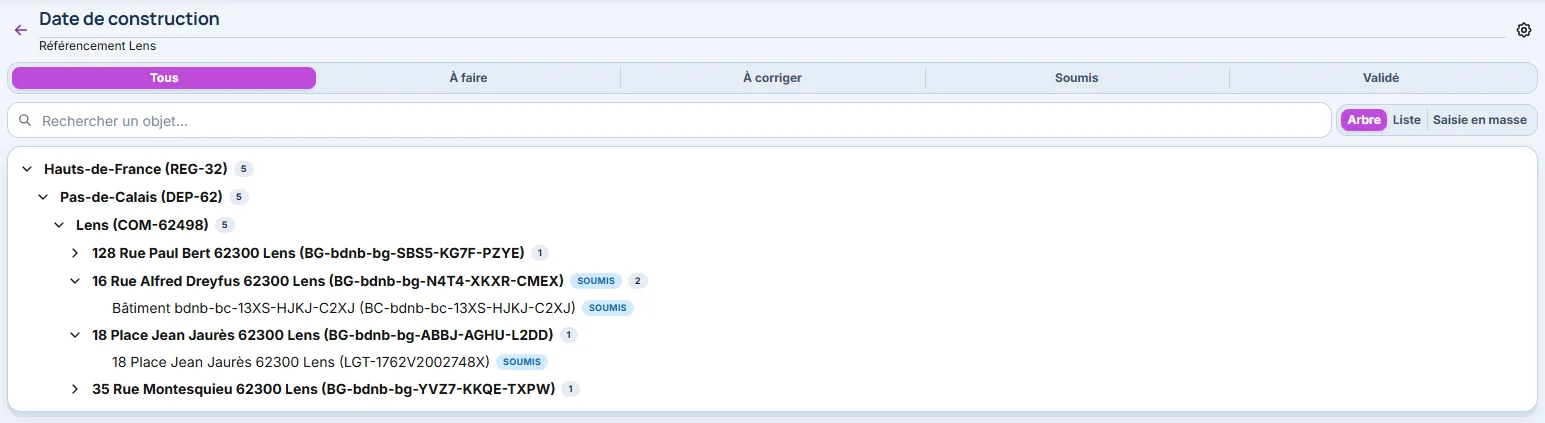
Task: Click count badge 5 beside Lens (COM-62498)
Action: [225, 225]
